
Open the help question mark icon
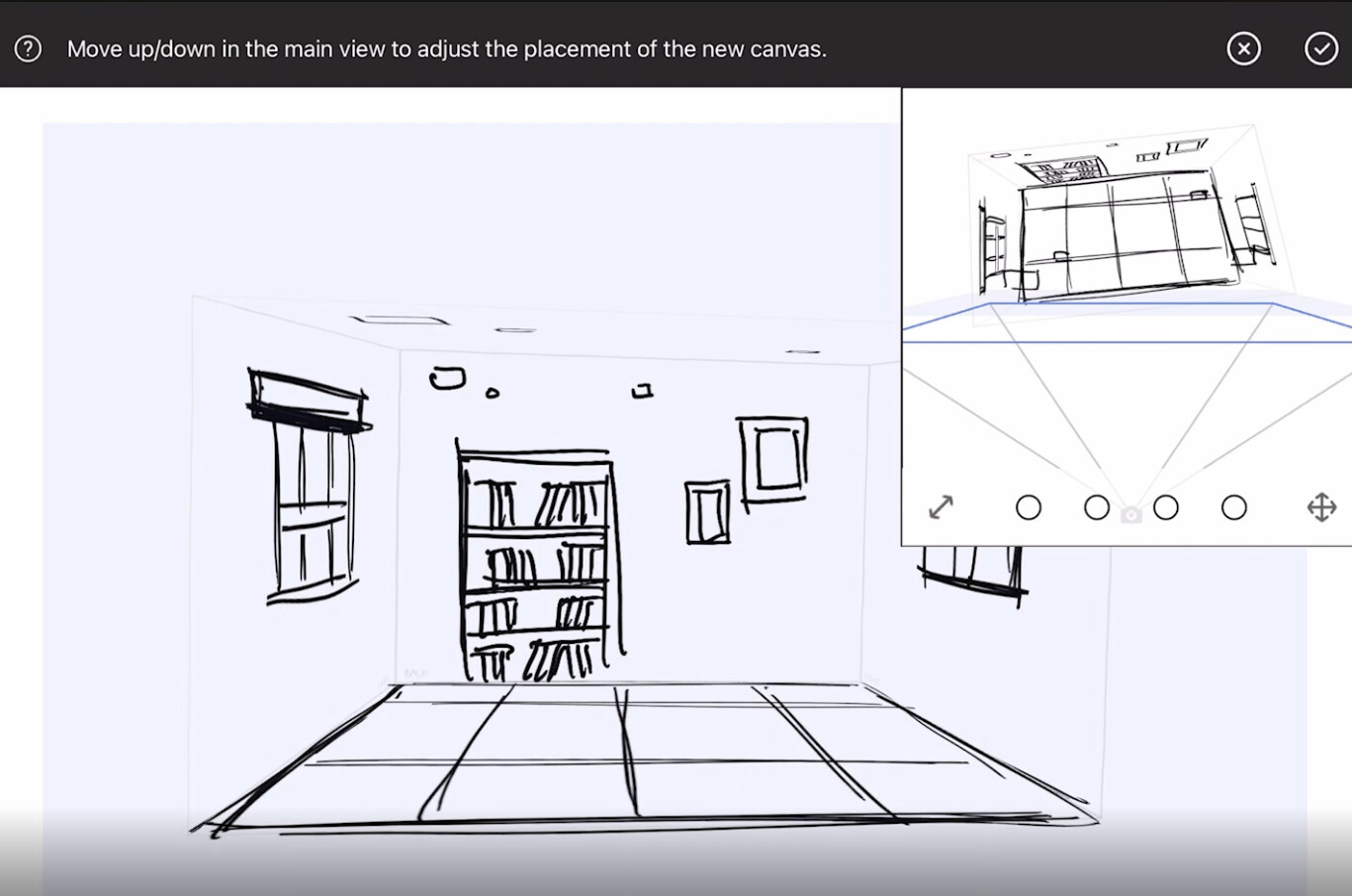coord(28,48)
